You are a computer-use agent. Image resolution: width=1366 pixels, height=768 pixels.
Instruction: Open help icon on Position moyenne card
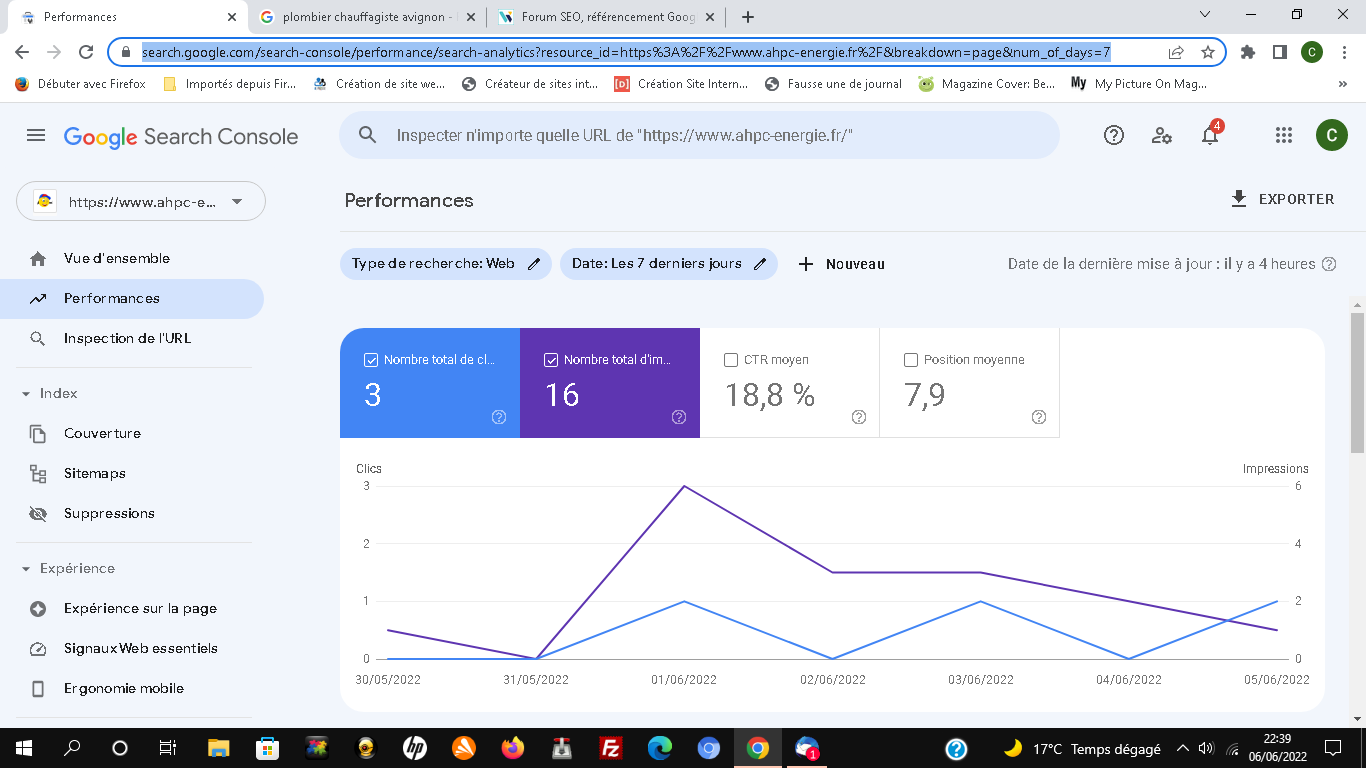click(x=1039, y=417)
